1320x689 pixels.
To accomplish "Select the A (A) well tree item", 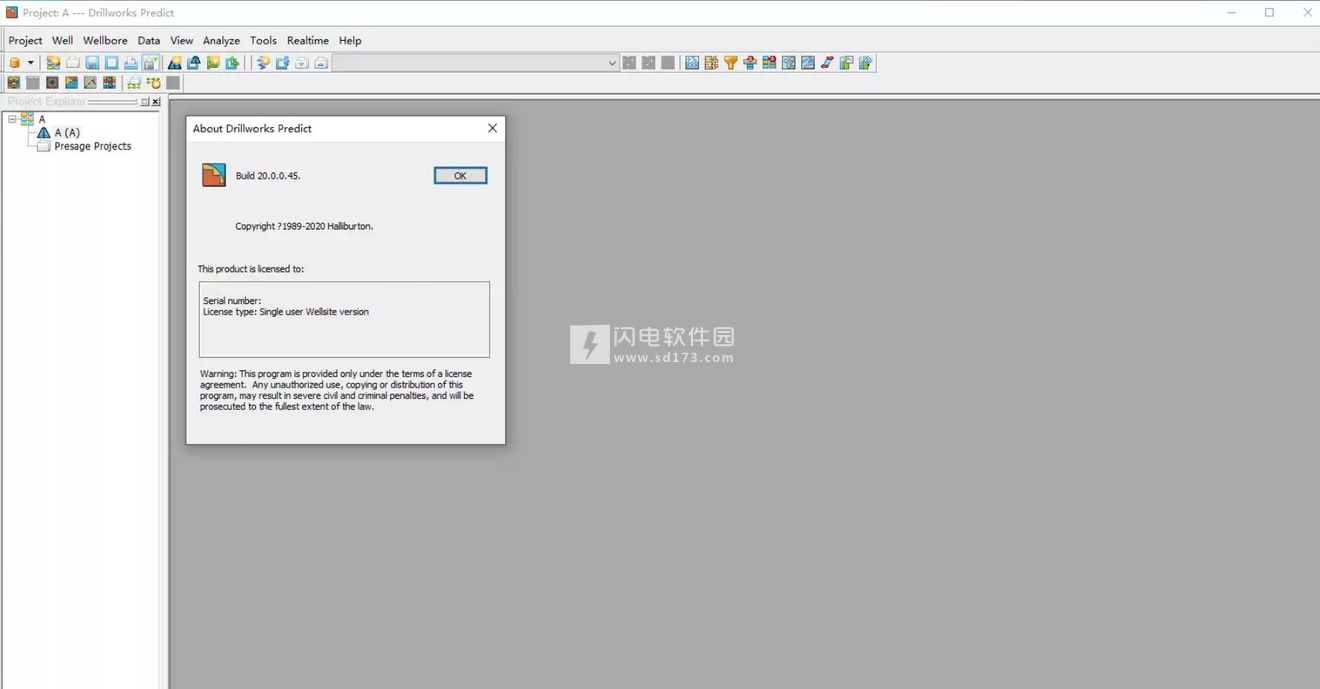I will tap(67, 133).
